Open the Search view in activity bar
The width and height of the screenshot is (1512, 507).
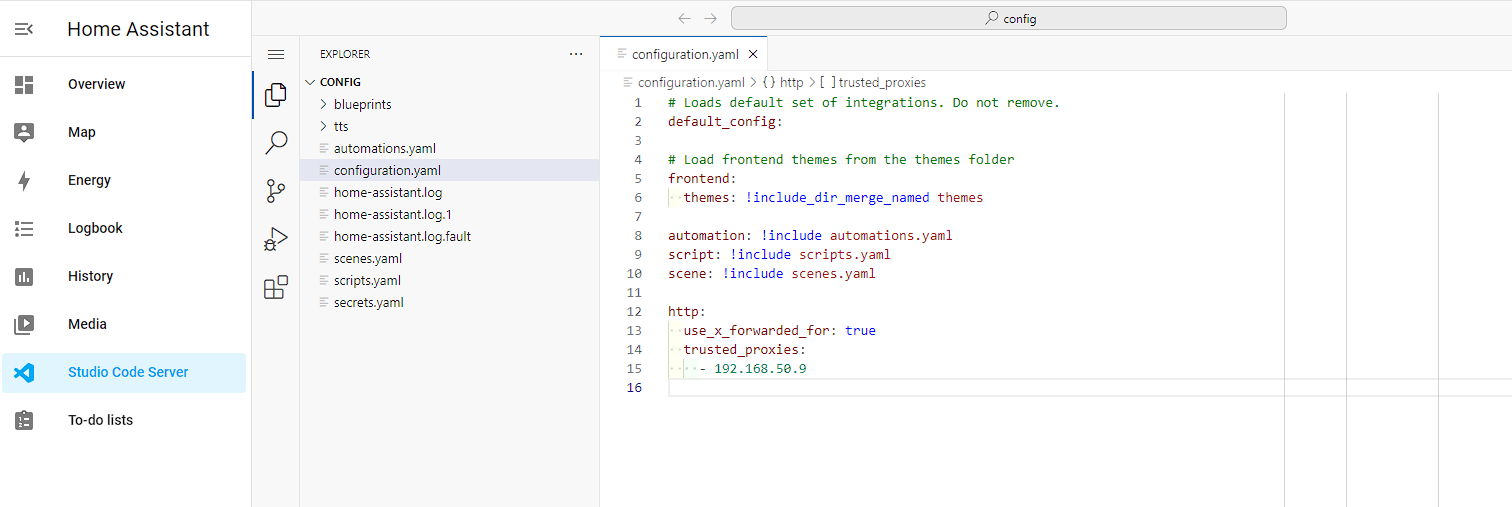[275, 143]
